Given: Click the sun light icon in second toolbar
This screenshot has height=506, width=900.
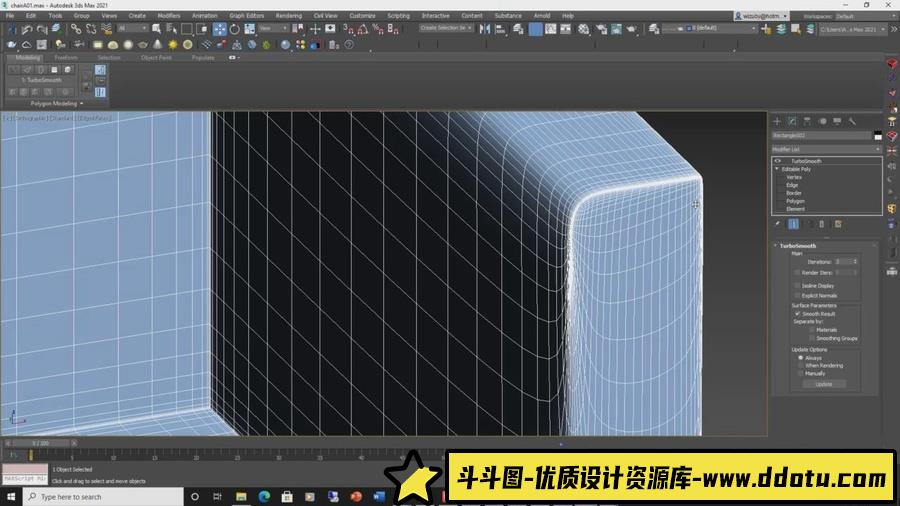Looking at the screenshot, I should [172, 45].
